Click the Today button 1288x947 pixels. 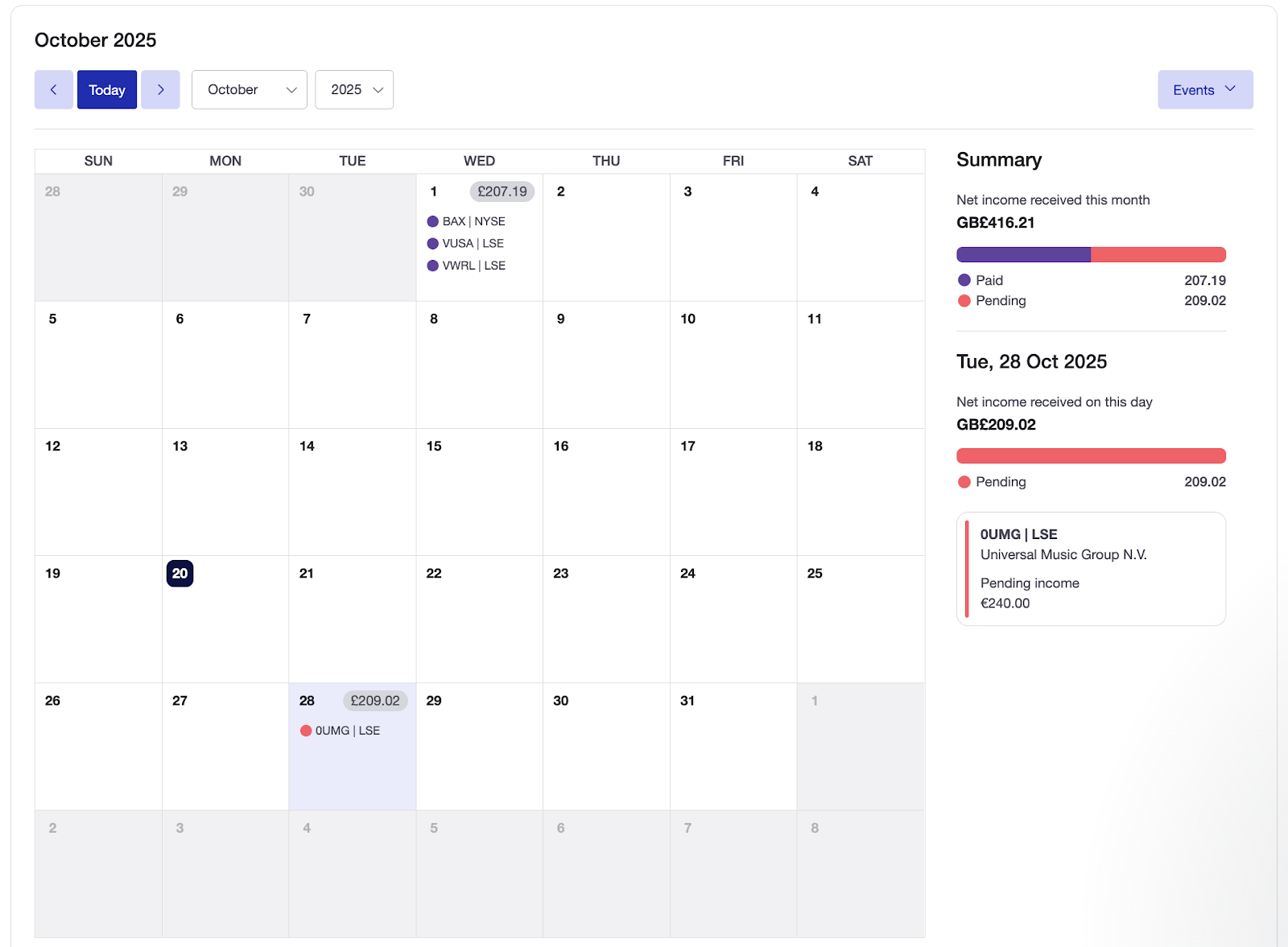click(x=106, y=89)
